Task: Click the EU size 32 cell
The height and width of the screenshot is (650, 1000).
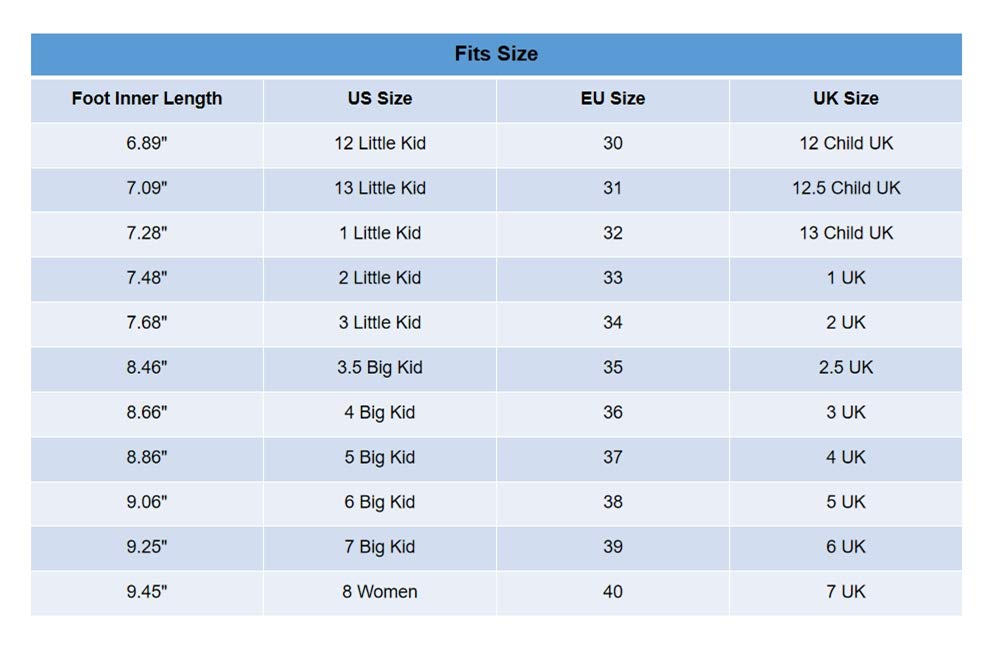Action: coord(613,233)
